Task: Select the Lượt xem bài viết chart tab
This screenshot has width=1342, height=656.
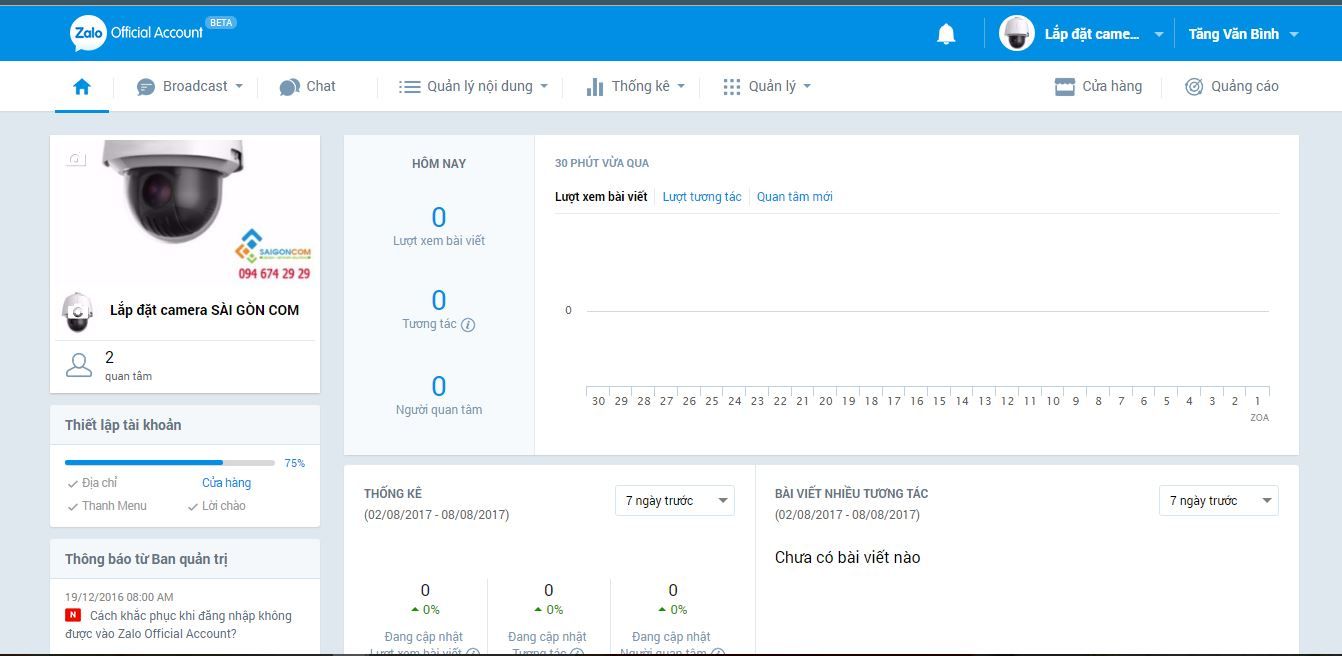Action: click(601, 197)
